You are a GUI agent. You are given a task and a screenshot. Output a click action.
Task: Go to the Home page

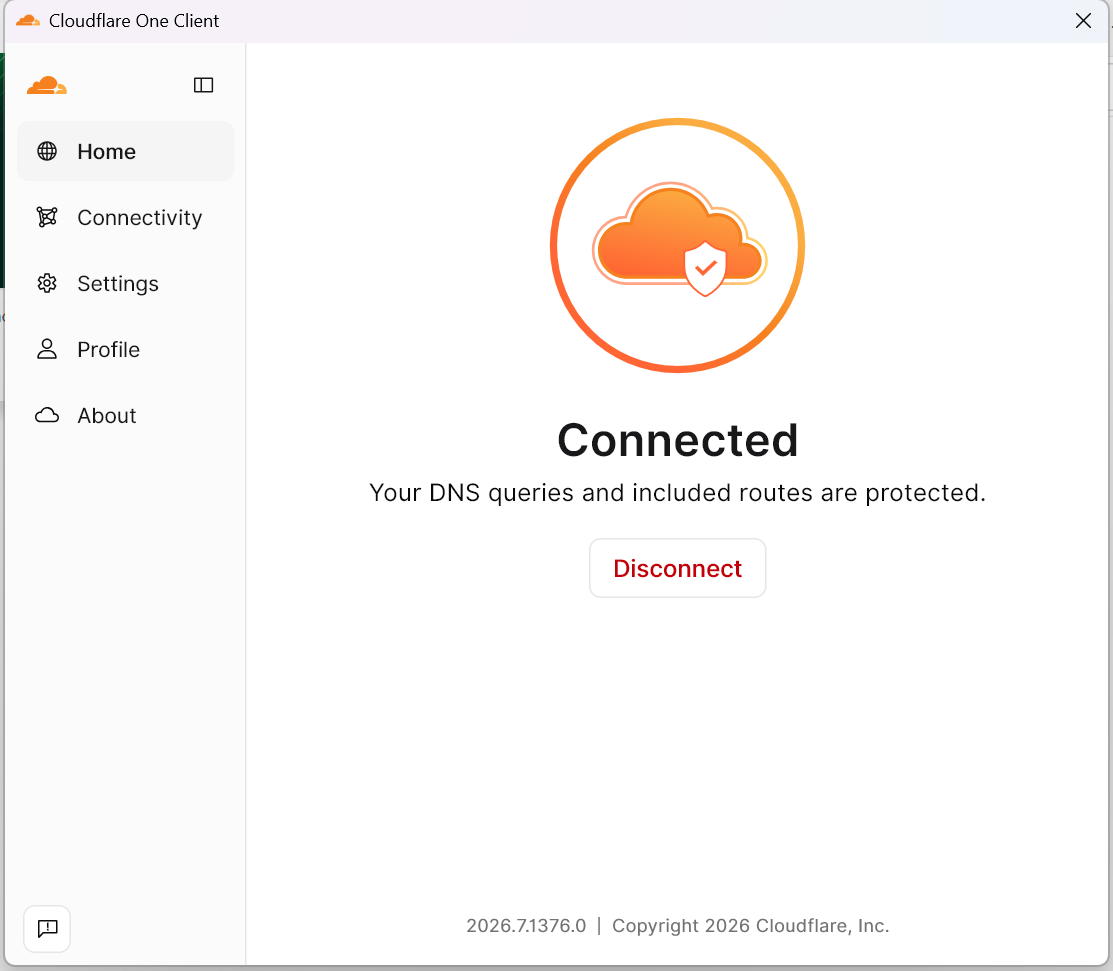126,151
